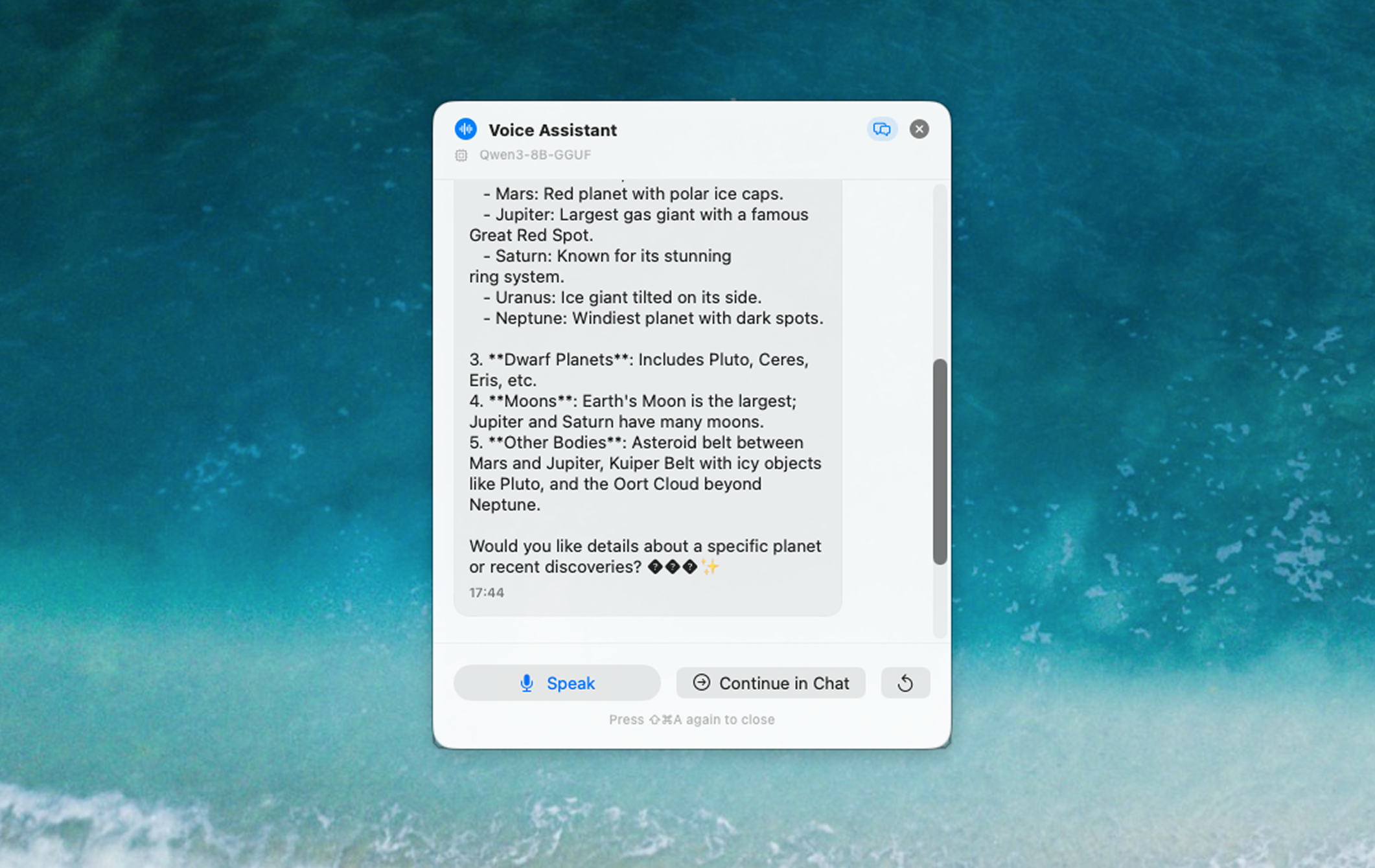
Task: Click the Uranus ice giant line
Action: (622, 297)
